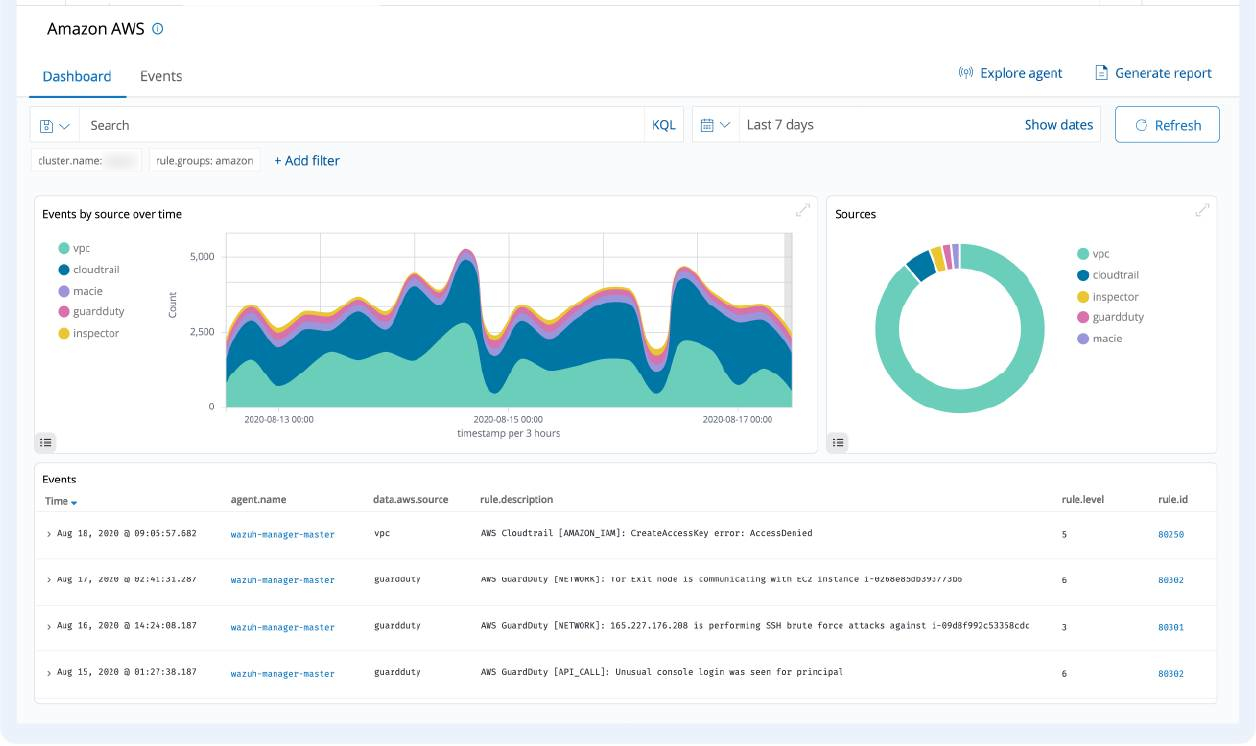
Task: Click the Show dates link
Action: click(x=1059, y=125)
